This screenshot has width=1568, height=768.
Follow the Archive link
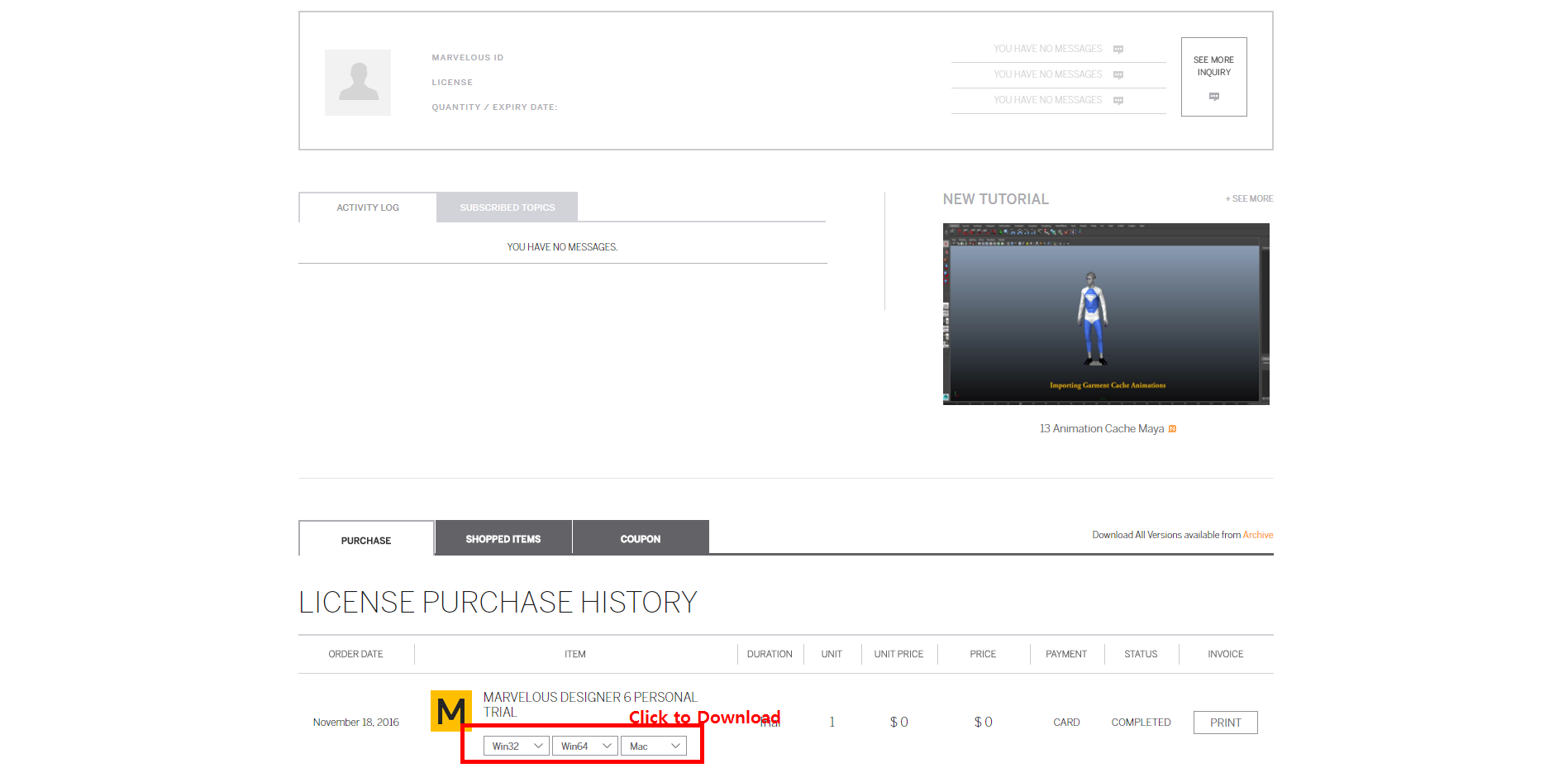click(1258, 535)
